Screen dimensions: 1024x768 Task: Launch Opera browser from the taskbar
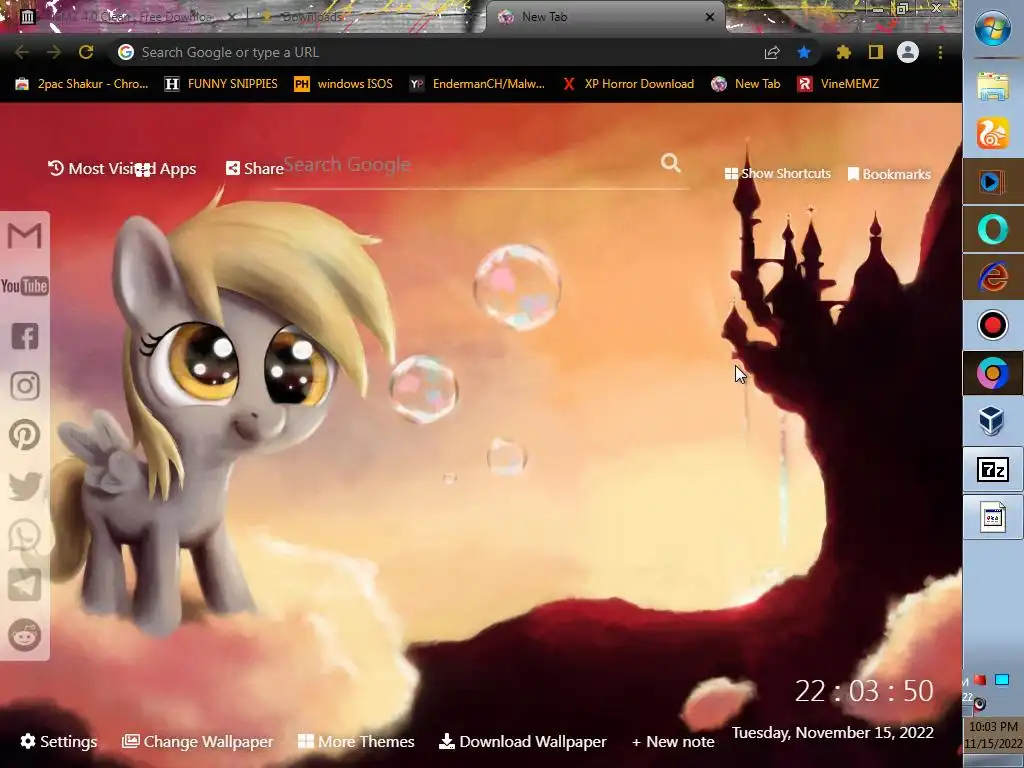point(993,230)
